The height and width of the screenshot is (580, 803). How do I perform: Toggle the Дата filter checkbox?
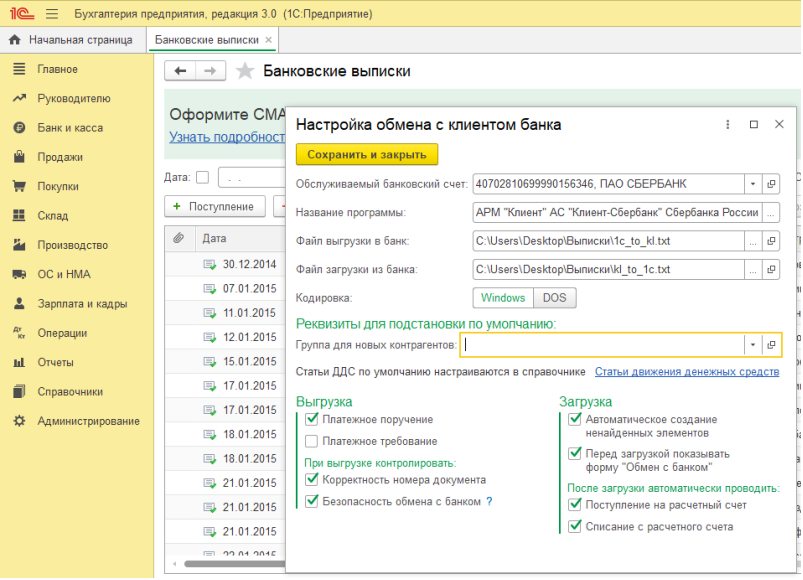click(203, 177)
